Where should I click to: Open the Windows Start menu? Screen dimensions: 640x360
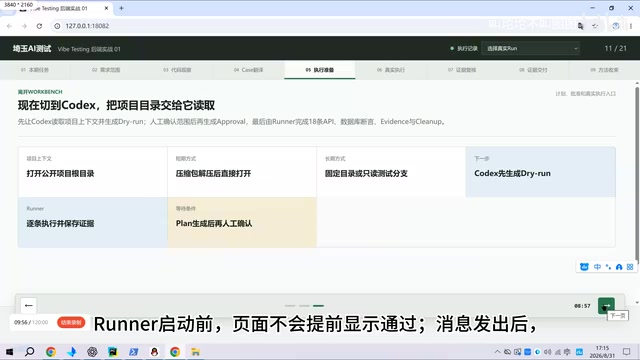click(9, 351)
